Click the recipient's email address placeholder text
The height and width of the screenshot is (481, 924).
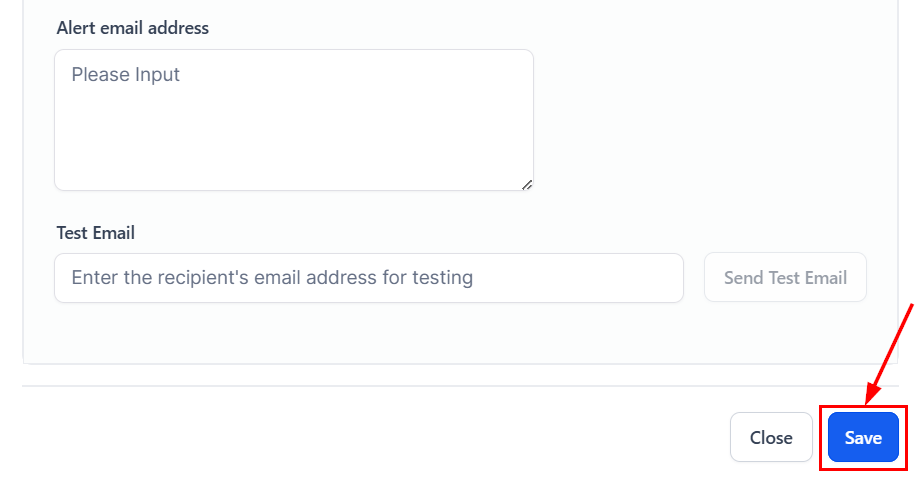click(x=272, y=277)
